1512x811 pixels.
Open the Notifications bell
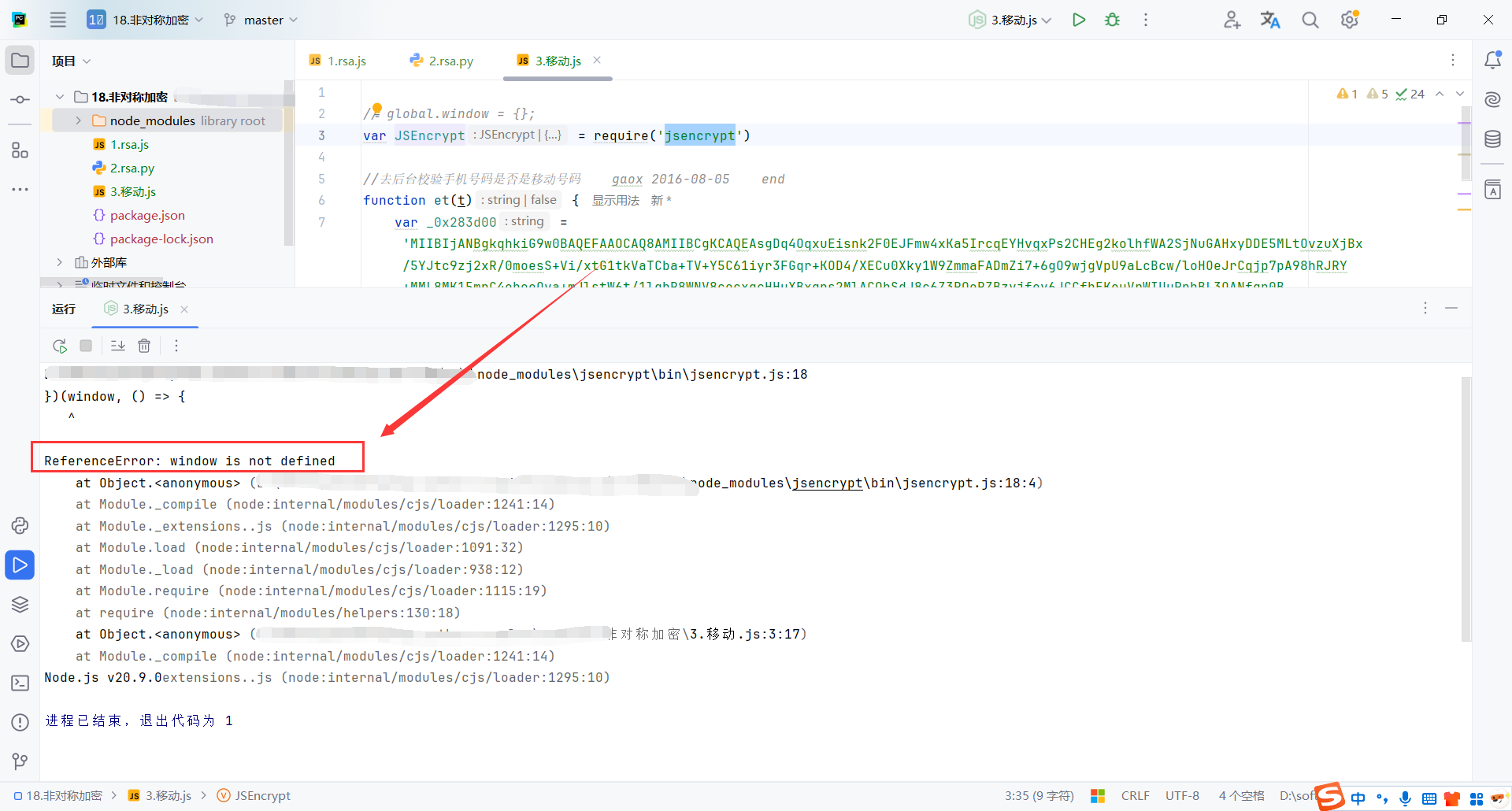(x=1492, y=61)
